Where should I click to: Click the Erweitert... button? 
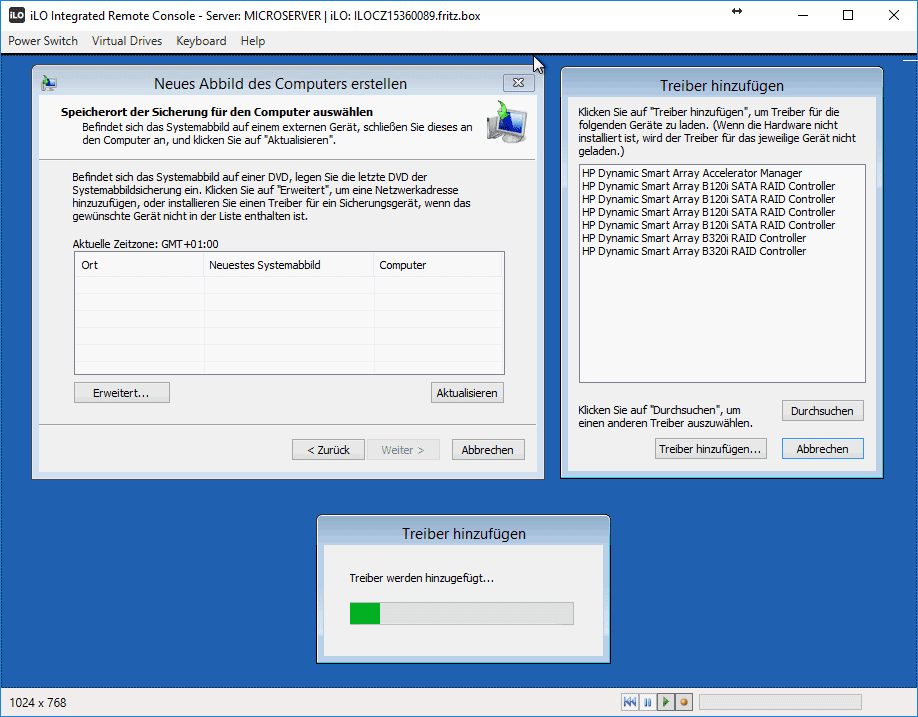click(122, 393)
